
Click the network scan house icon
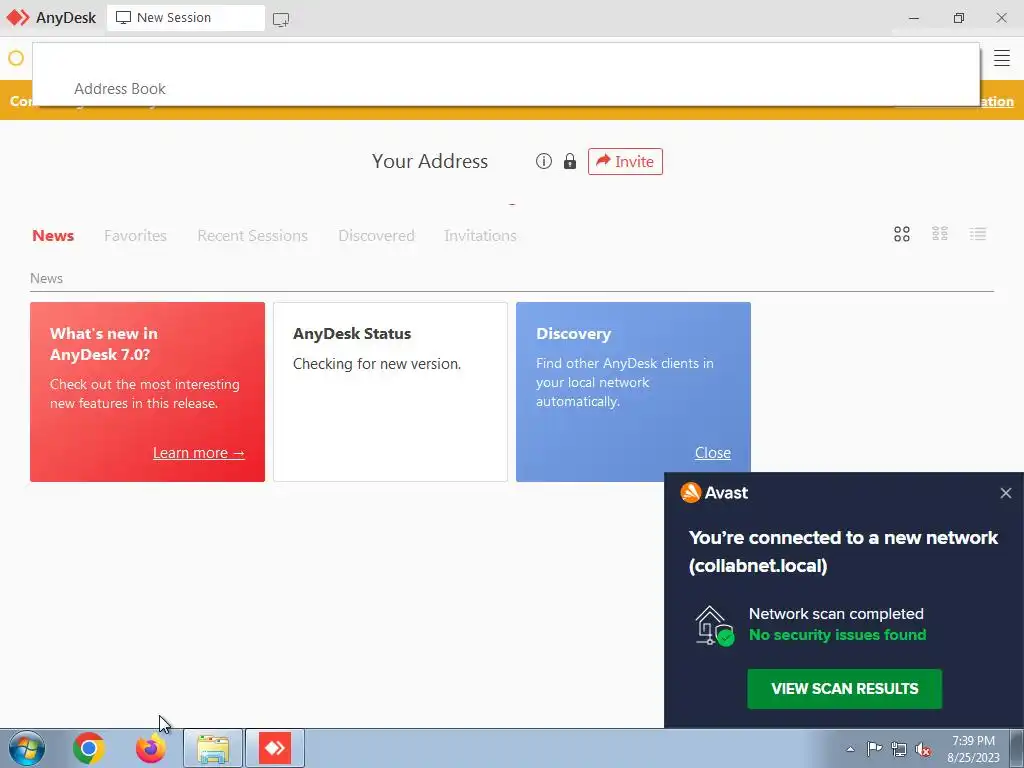click(x=714, y=626)
